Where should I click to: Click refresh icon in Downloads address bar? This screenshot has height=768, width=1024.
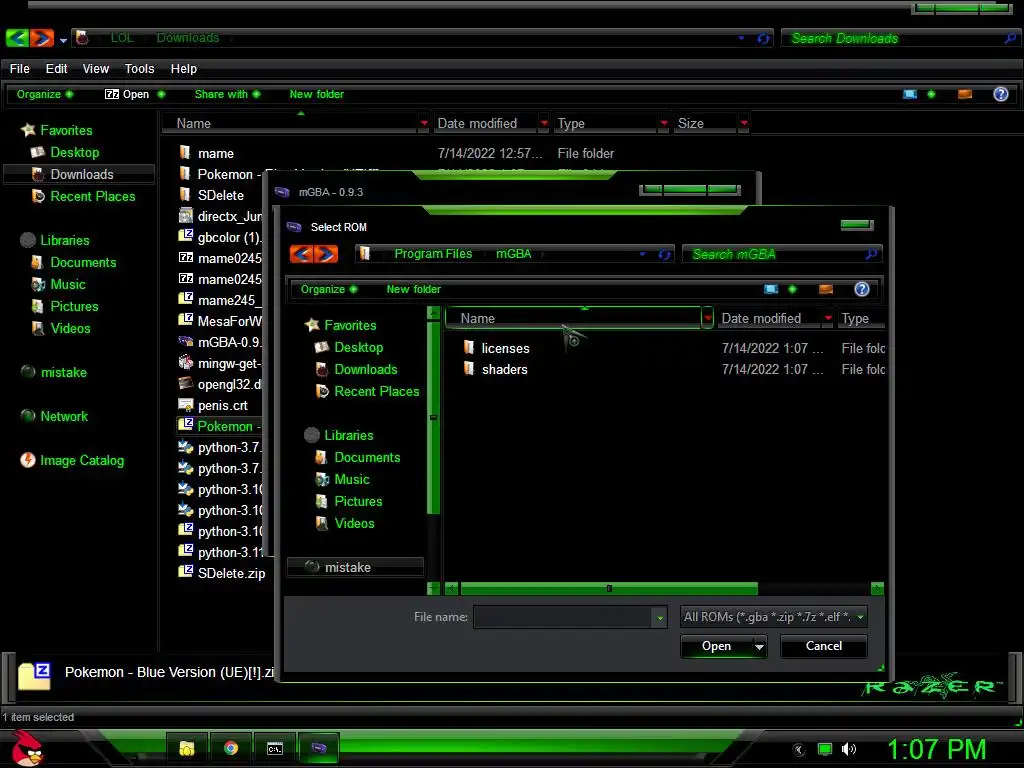763,39
